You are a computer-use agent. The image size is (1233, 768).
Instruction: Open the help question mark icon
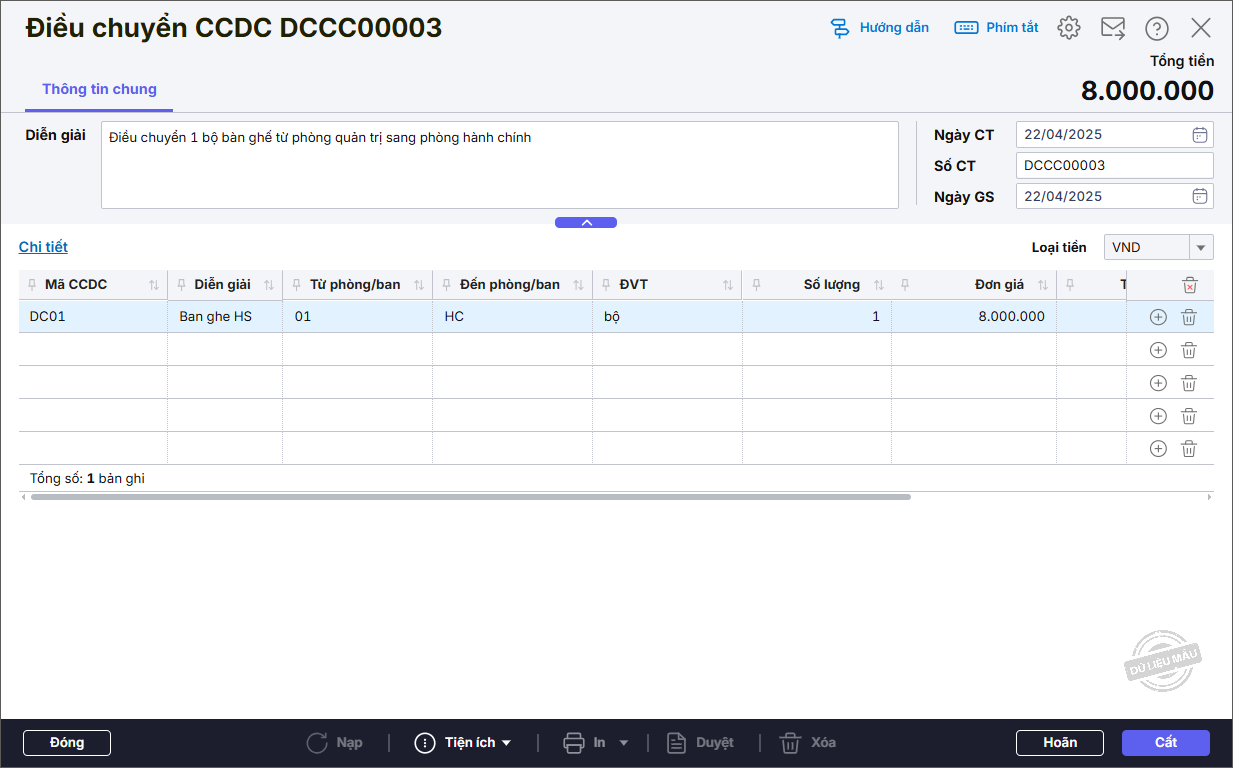pos(1157,28)
